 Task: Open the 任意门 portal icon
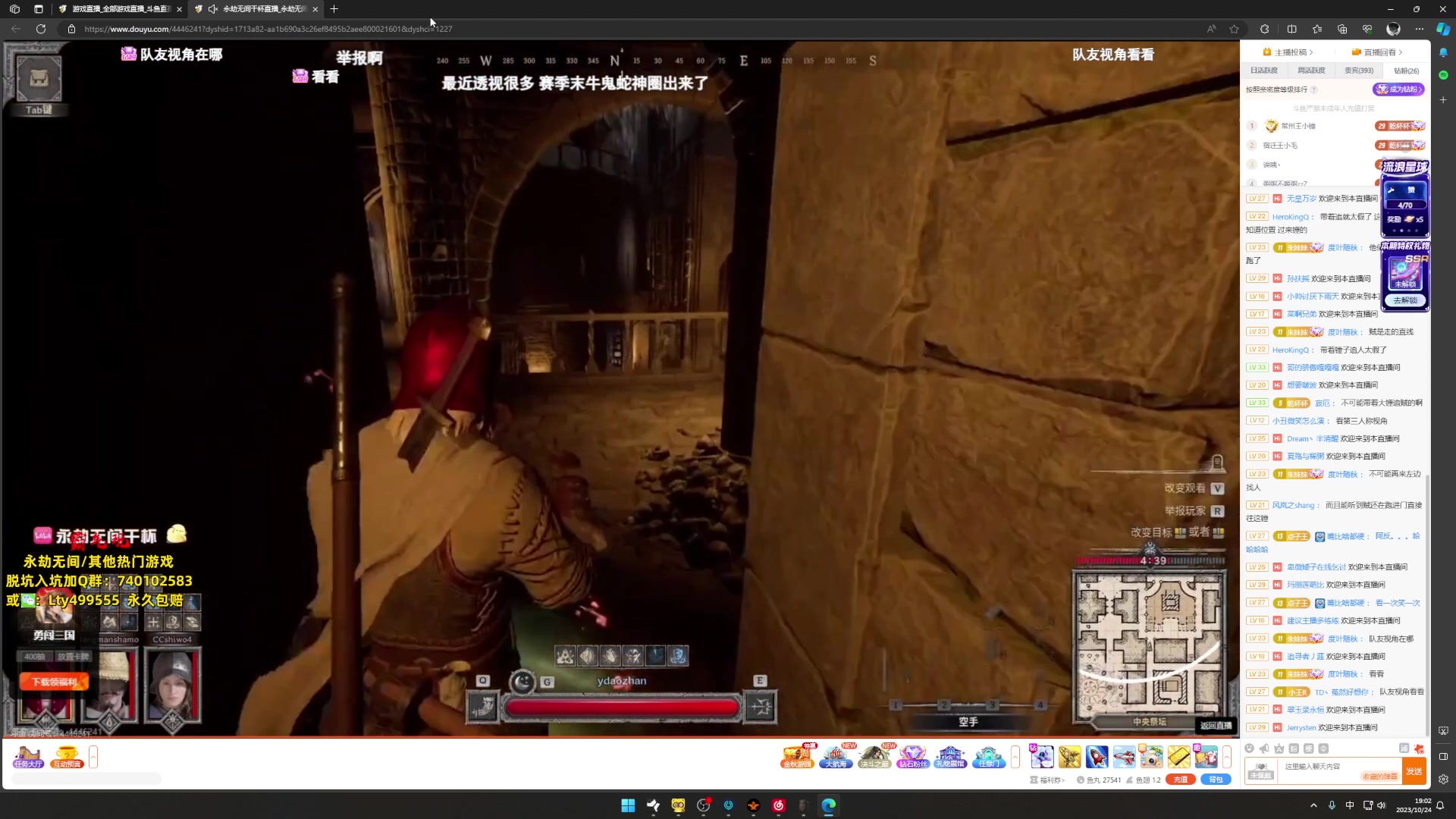(x=988, y=757)
